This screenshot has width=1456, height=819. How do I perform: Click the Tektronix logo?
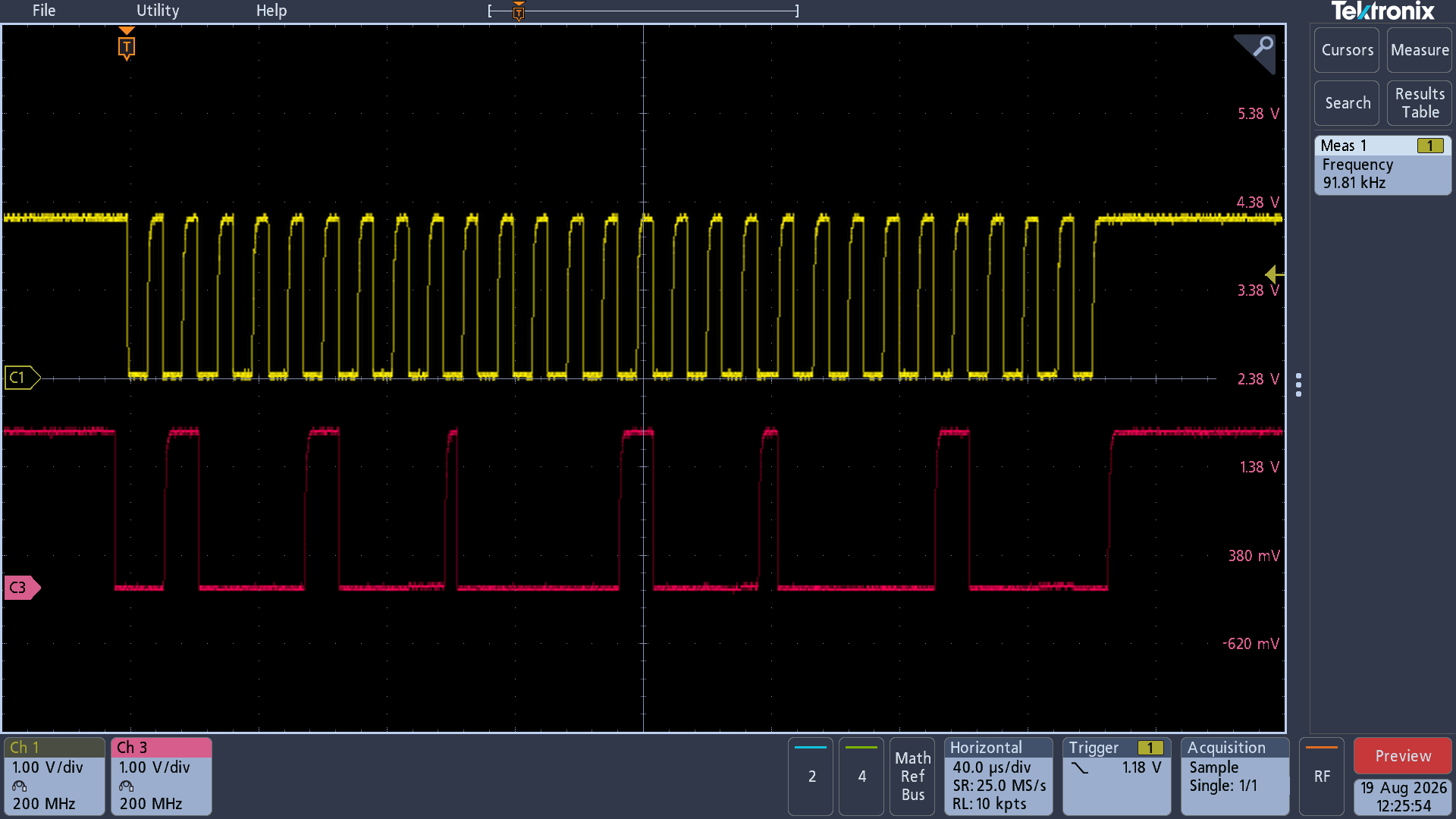1382,11
